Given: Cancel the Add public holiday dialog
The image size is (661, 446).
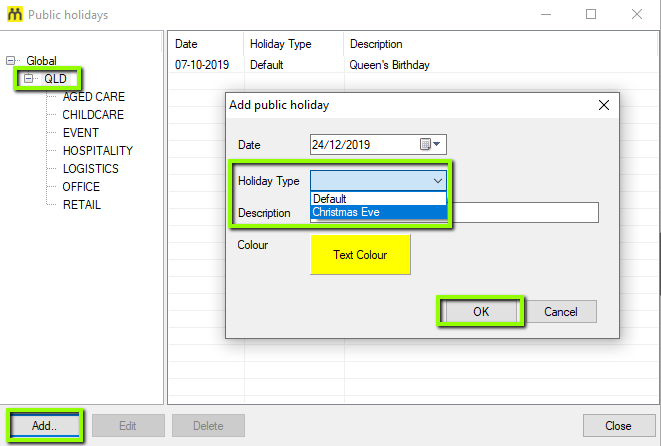Looking at the screenshot, I should (x=561, y=312).
